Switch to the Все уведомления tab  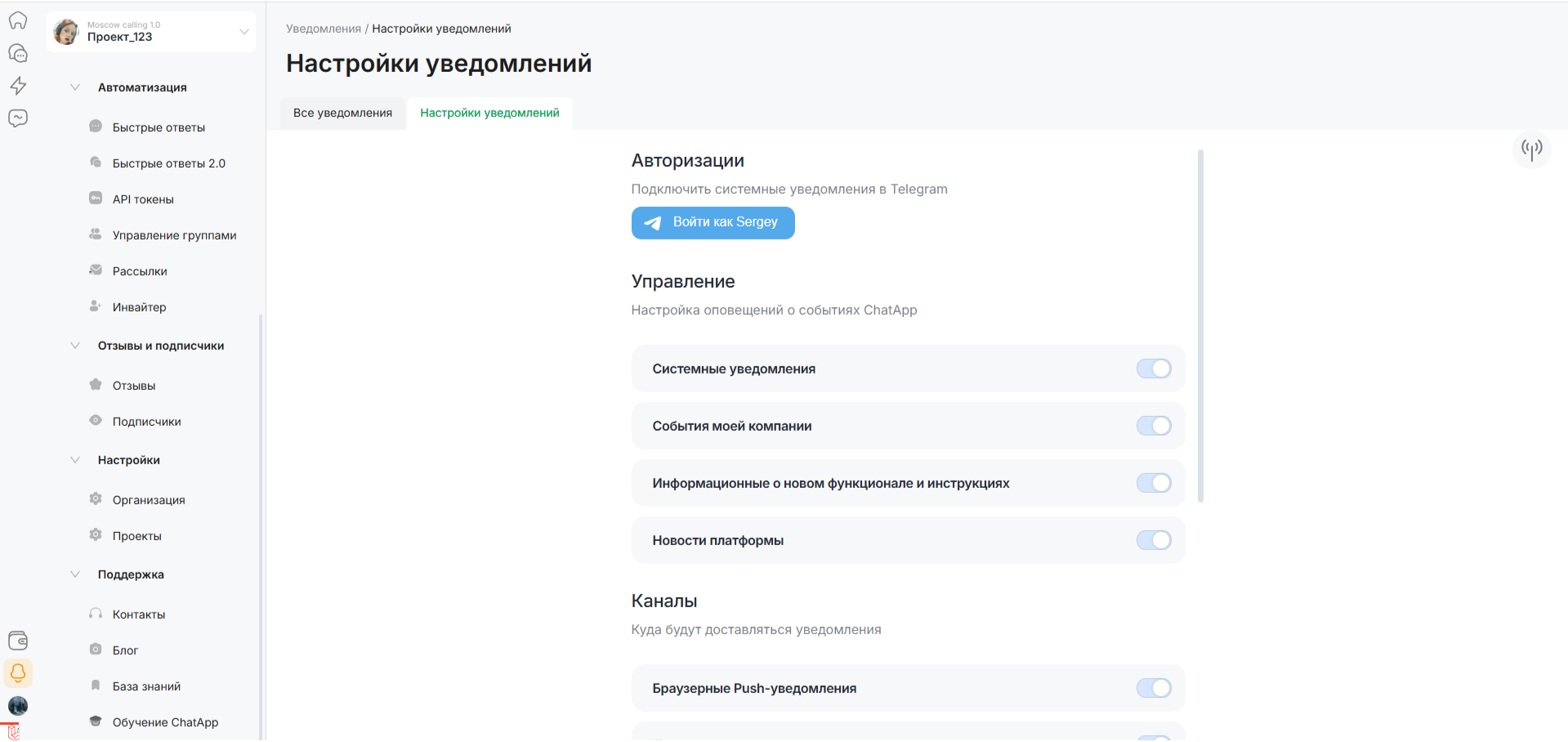coord(342,113)
